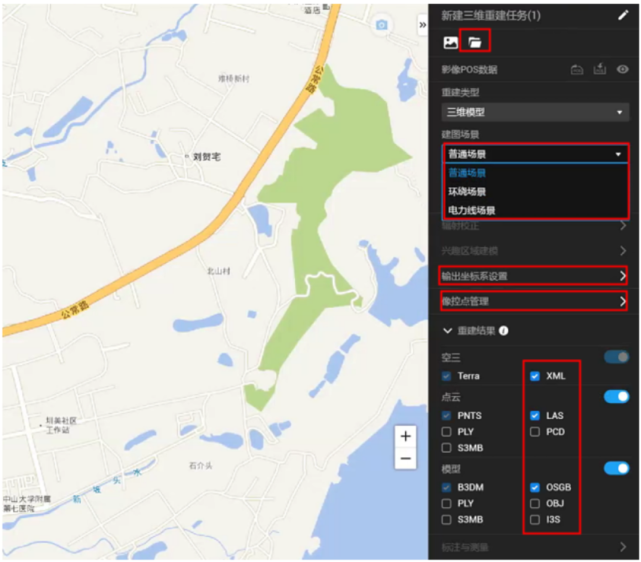
Task: Collapse the side panel with double-arrow icon
Action: pos(422,24)
